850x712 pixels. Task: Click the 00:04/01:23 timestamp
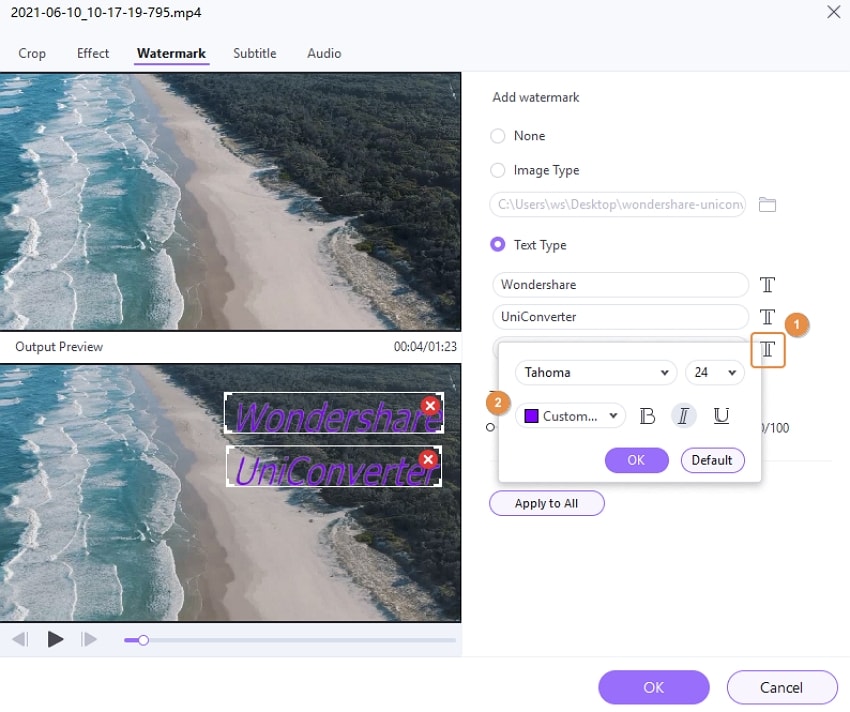click(425, 347)
